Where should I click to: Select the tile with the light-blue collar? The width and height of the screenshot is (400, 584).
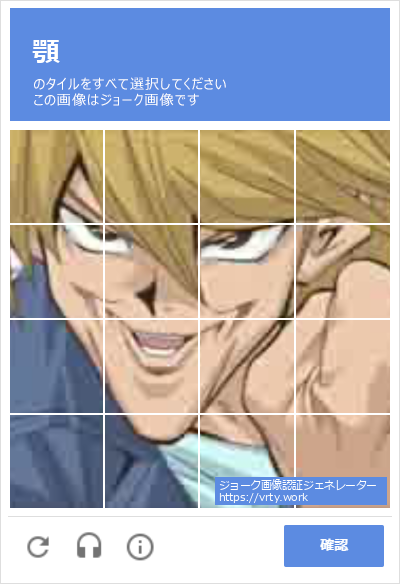(247, 461)
